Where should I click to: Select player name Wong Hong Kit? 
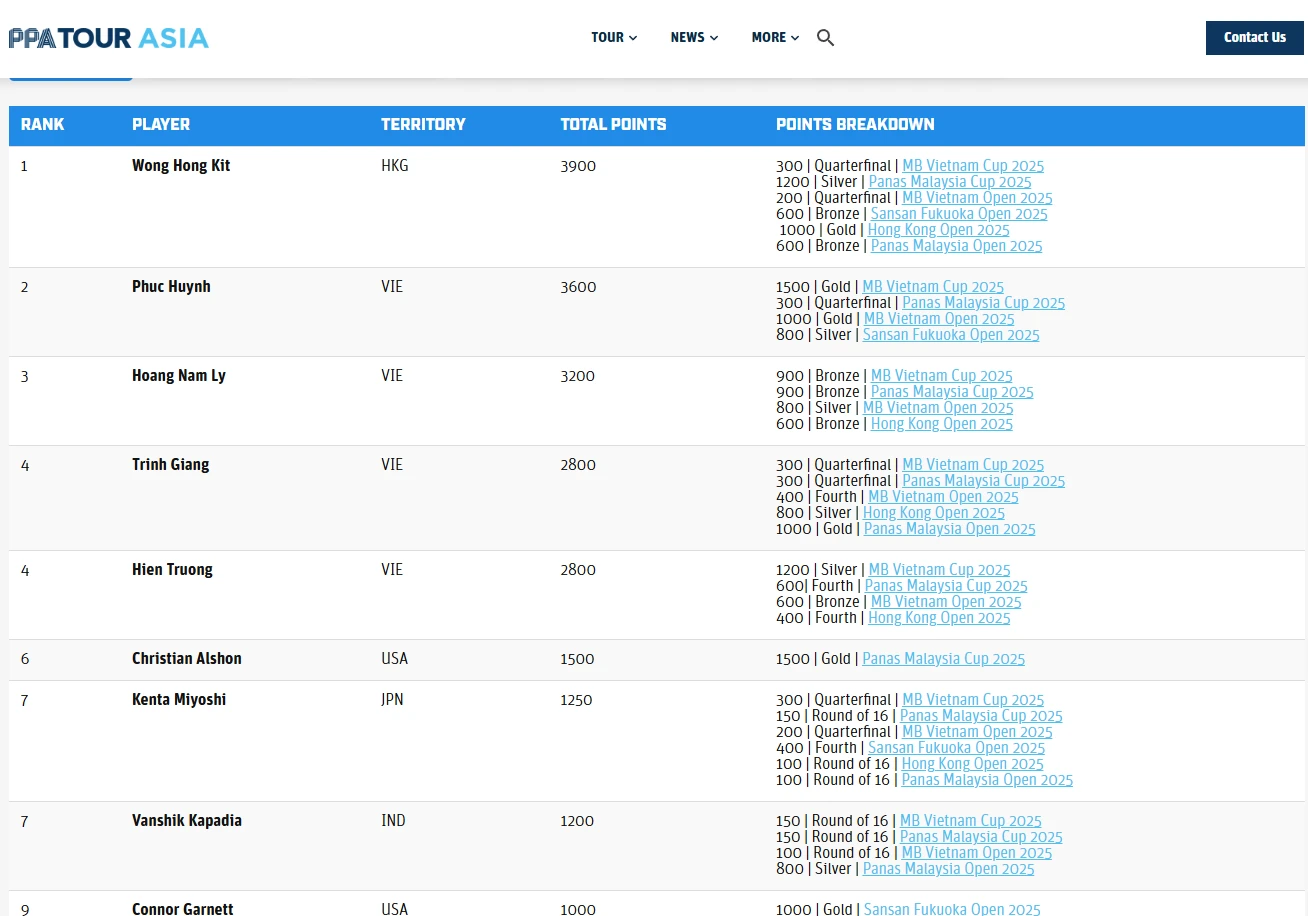tap(181, 166)
